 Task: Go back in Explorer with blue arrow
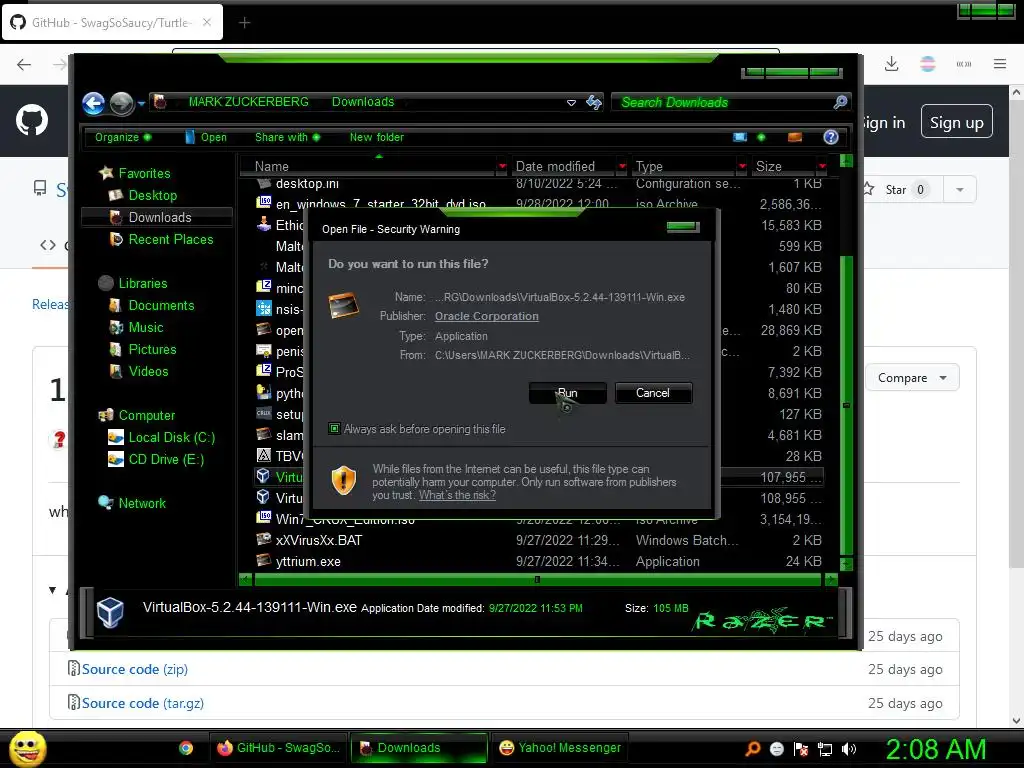(93, 103)
